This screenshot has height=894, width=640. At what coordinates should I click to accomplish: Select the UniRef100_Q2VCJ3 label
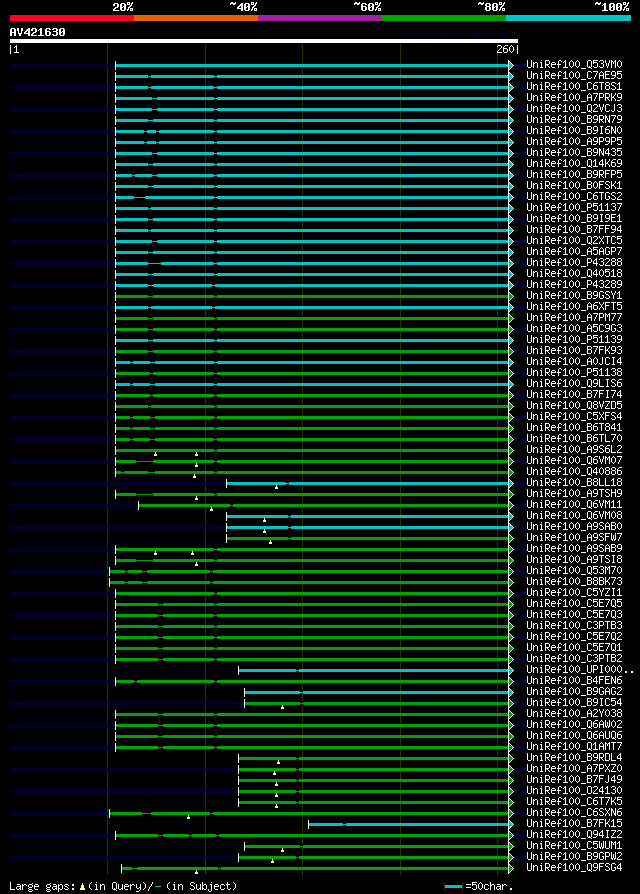pos(574,108)
